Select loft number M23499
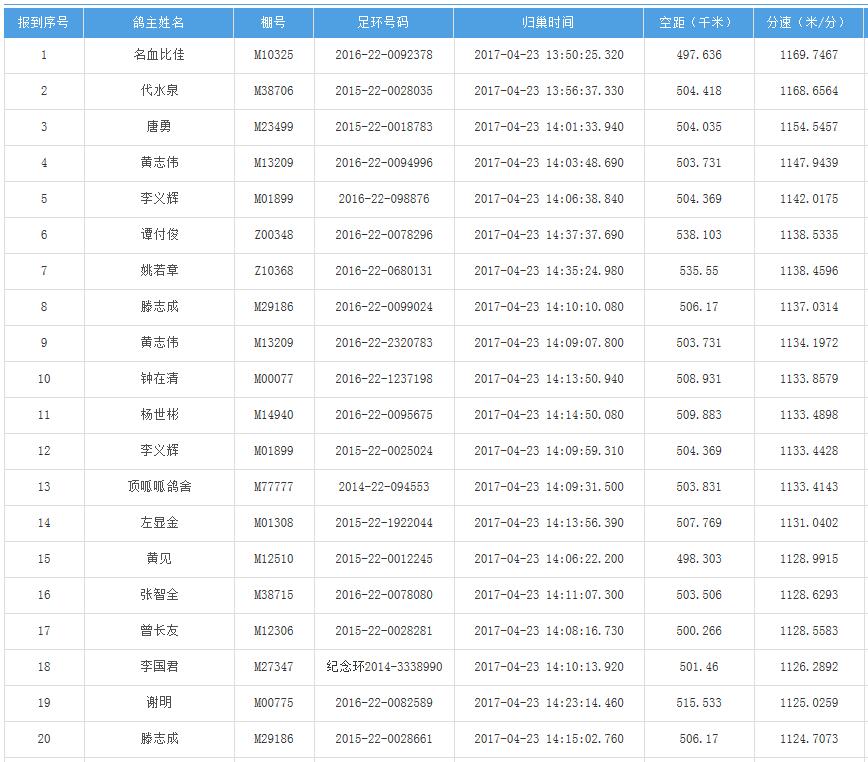This screenshot has height=762, width=868. click(x=273, y=127)
